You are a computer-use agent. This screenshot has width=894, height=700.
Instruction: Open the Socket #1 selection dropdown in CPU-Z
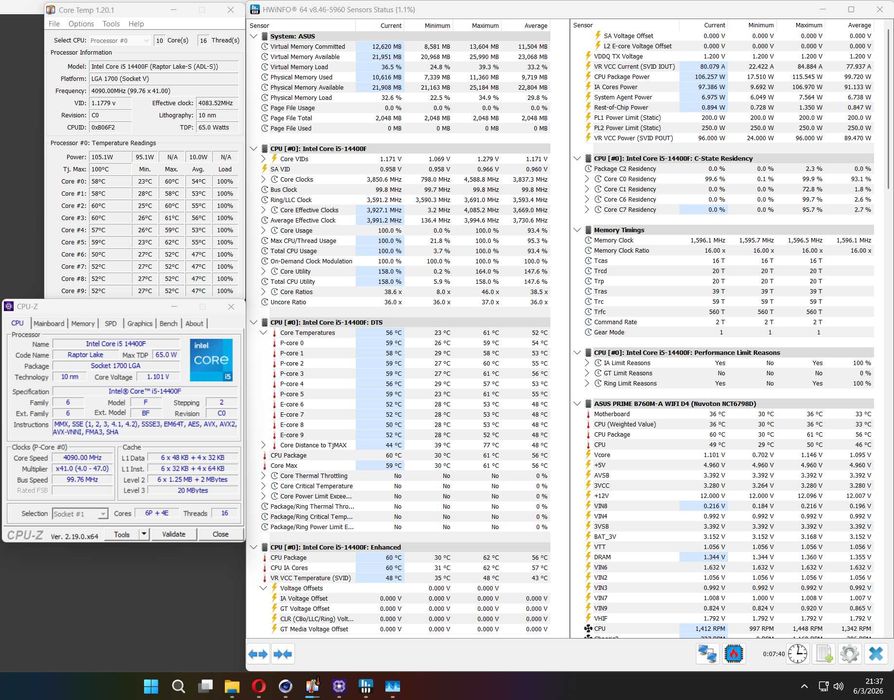tap(80, 514)
